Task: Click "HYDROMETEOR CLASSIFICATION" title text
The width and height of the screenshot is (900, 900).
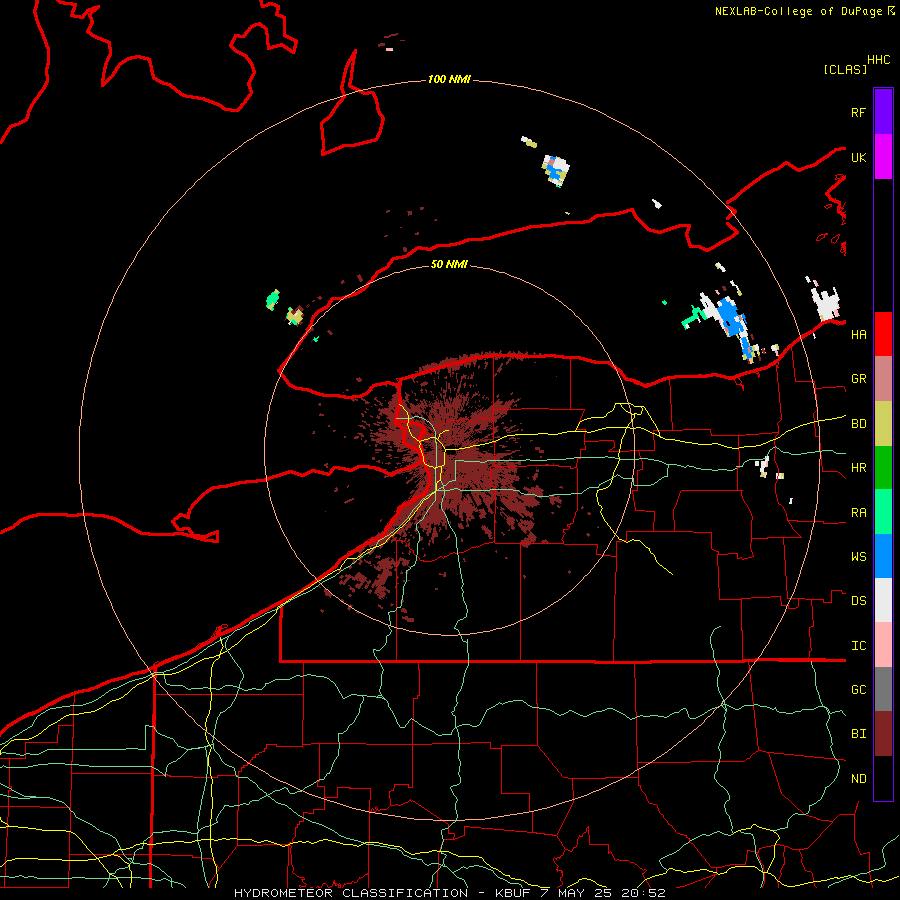Action: 351,893
